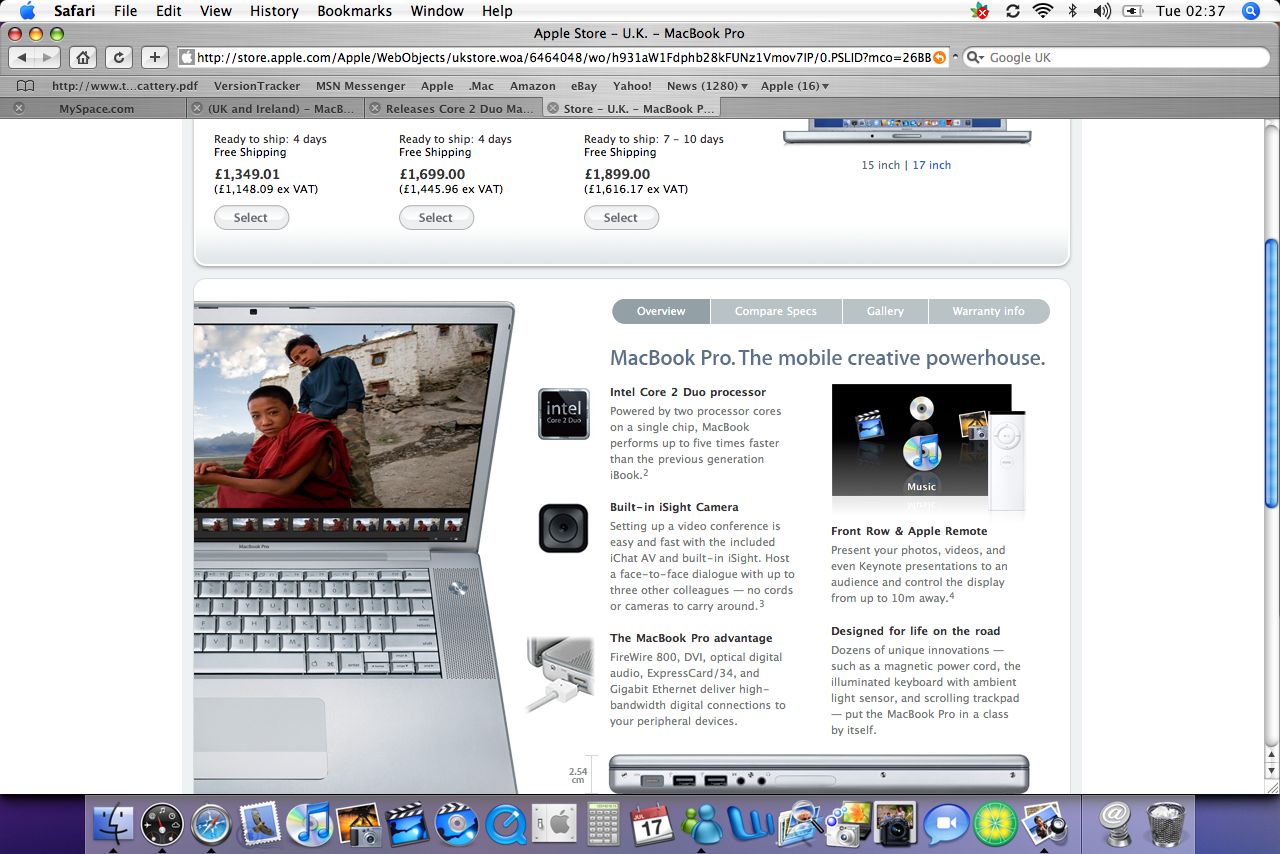This screenshot has height=854, width=1280.
Task: Select the Overview section
Action: pos(661,311)
